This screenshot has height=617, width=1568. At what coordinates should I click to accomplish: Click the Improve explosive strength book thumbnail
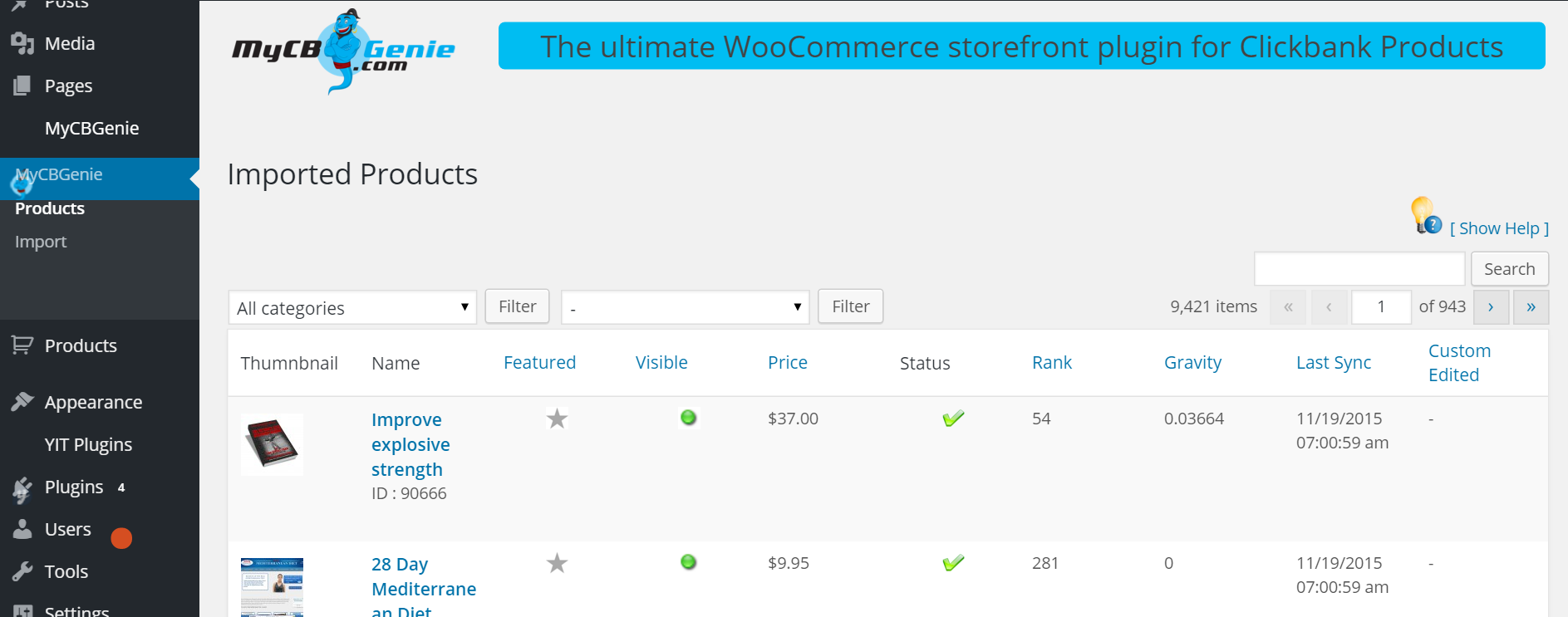pos(273,444)
